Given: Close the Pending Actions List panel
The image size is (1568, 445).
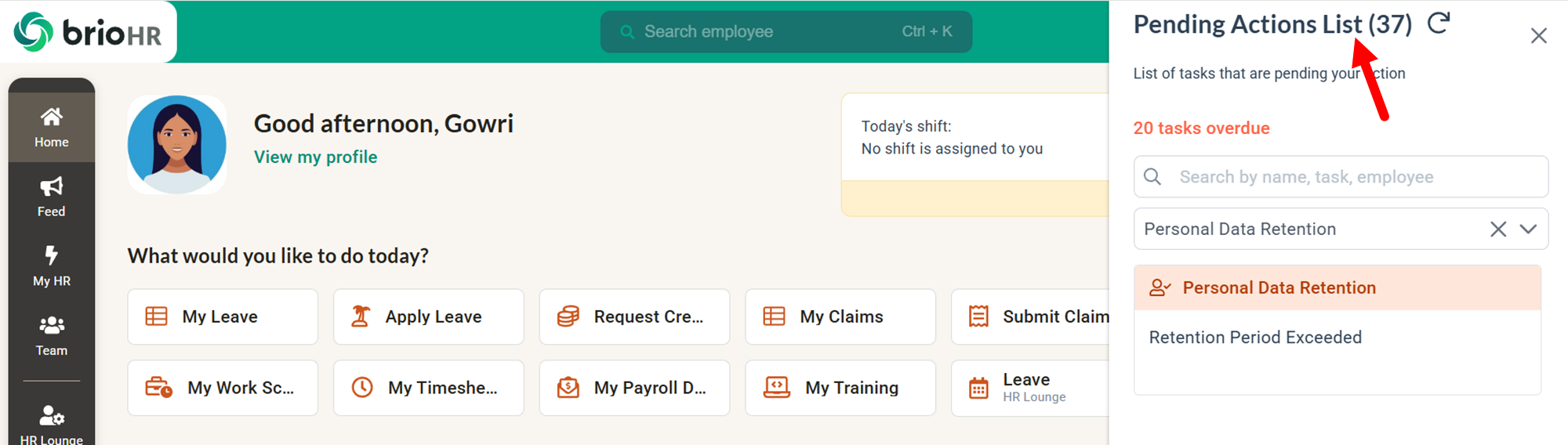Looking at the screenshot, I should [1538, 36].
